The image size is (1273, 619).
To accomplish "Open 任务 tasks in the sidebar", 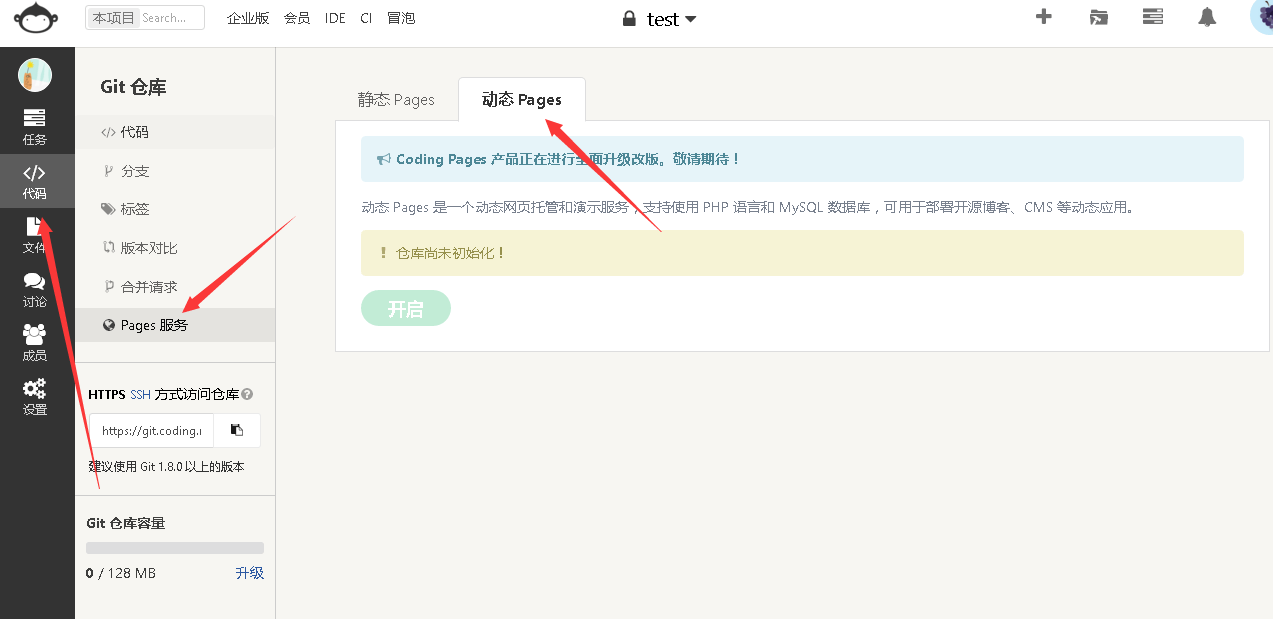I will coord(35,127).
